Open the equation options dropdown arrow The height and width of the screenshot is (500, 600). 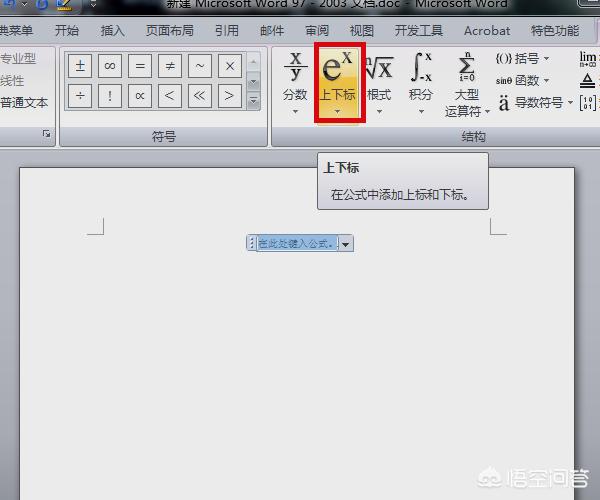[x=346, y=244]
